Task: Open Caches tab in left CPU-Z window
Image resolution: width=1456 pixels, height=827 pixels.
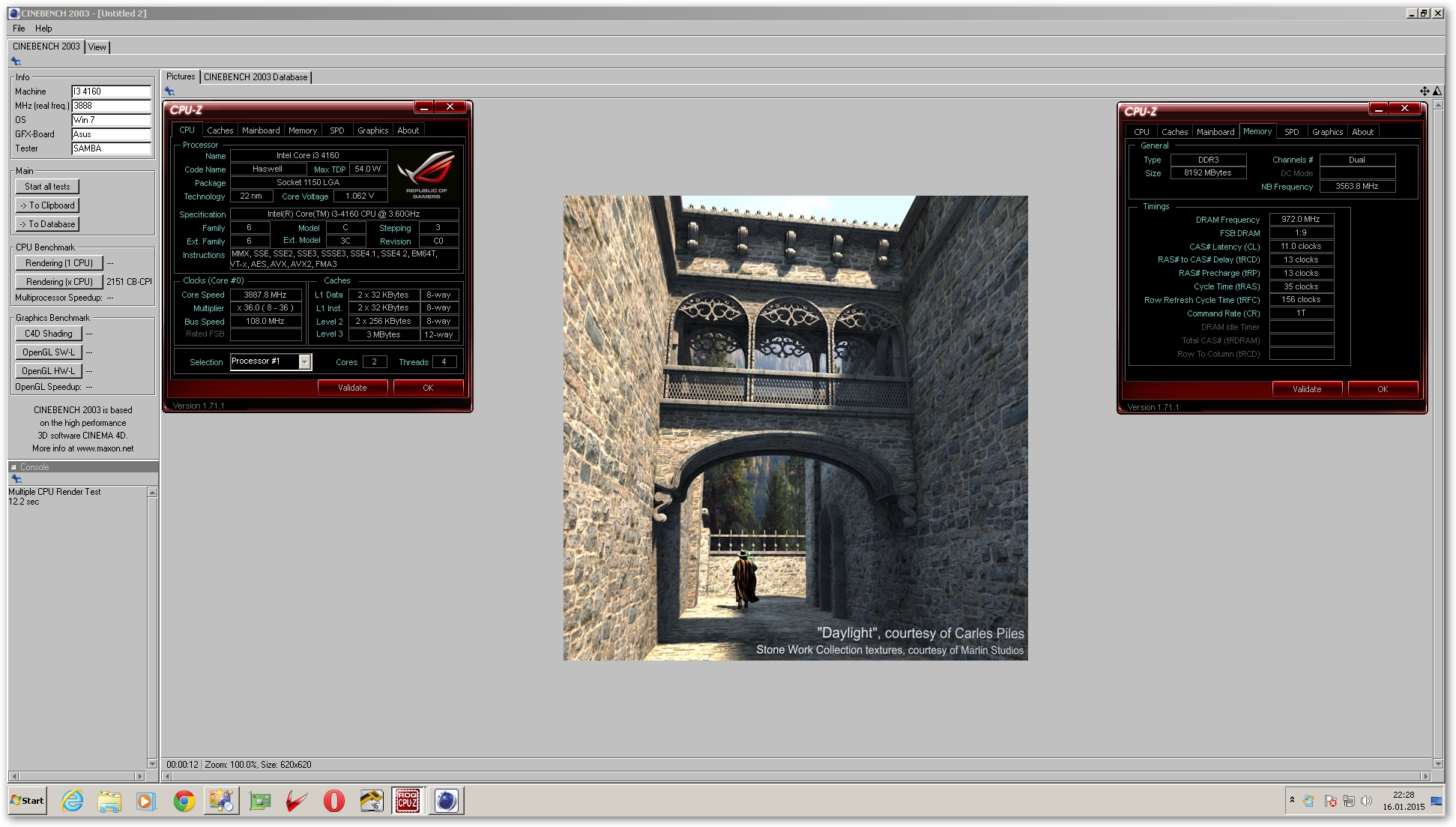Action: click(220, 130)
